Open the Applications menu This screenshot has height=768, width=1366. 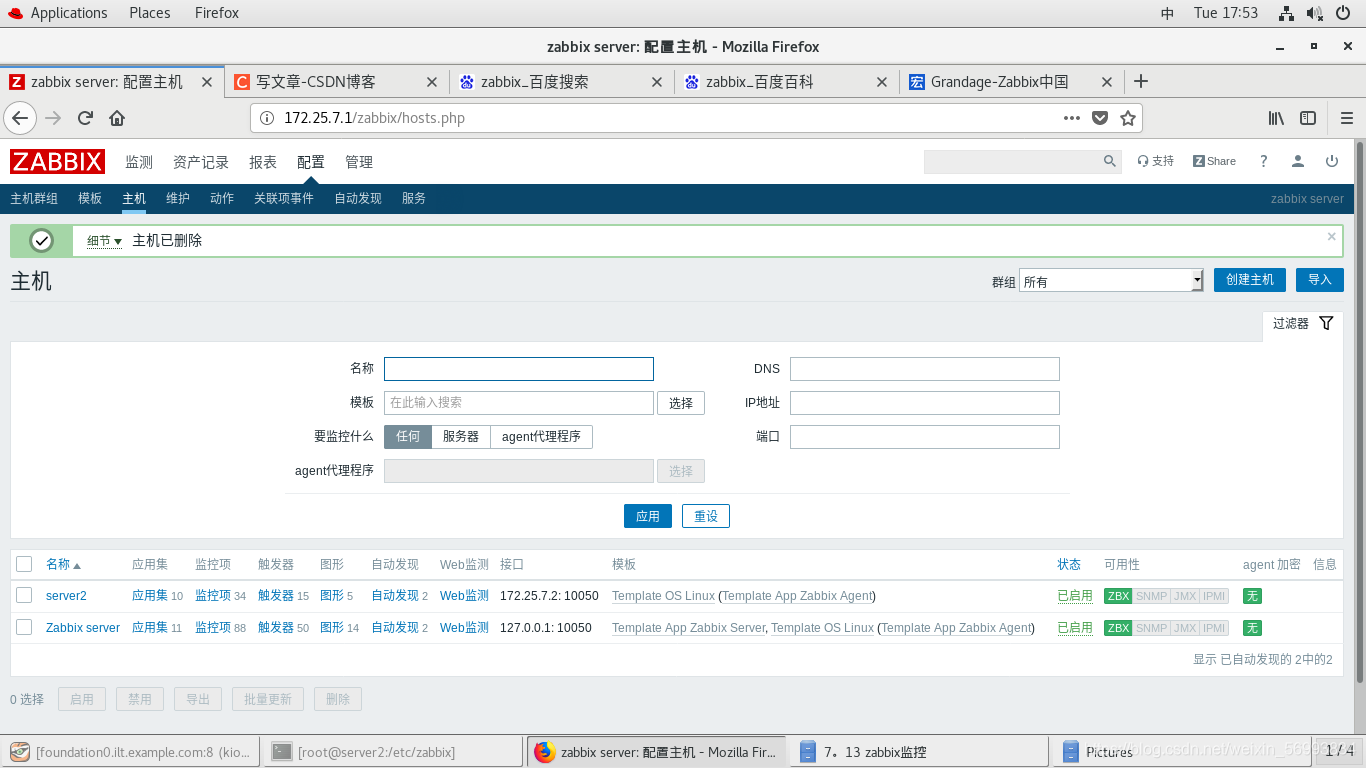pyautogui.click(x=68, y=13)
